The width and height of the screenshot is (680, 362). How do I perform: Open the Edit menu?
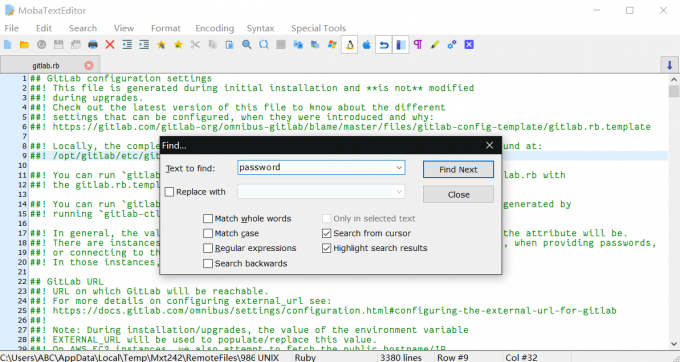click(x=44, y=28)
